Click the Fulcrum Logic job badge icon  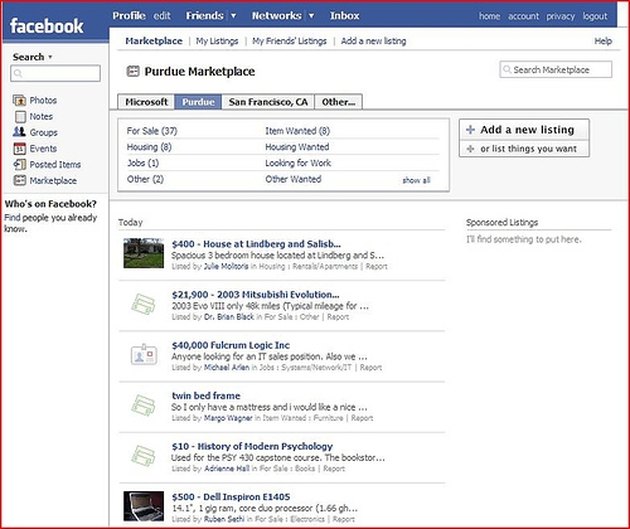[x=143, y=354]
